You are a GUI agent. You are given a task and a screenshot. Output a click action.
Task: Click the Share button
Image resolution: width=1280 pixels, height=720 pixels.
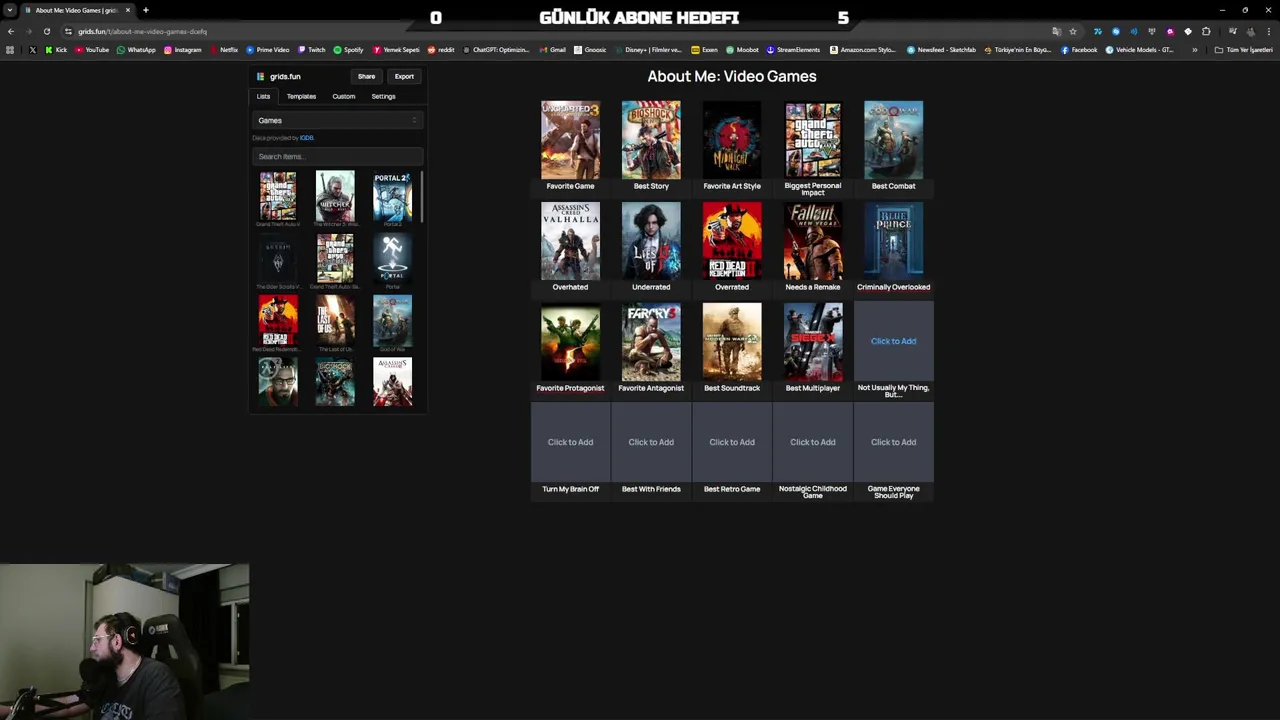(367, 76)
